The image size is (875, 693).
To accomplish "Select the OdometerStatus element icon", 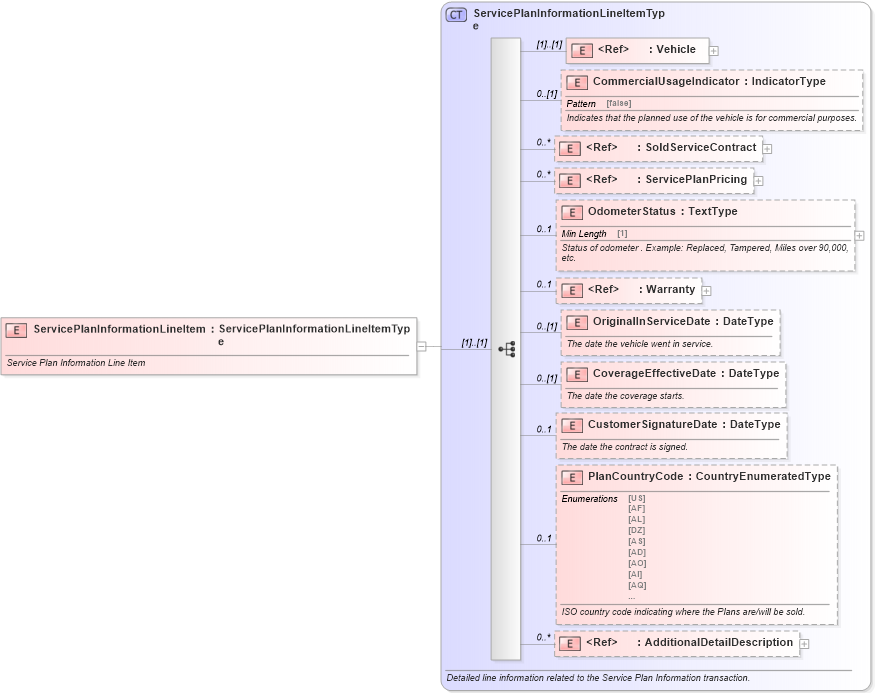I will 572,212.
